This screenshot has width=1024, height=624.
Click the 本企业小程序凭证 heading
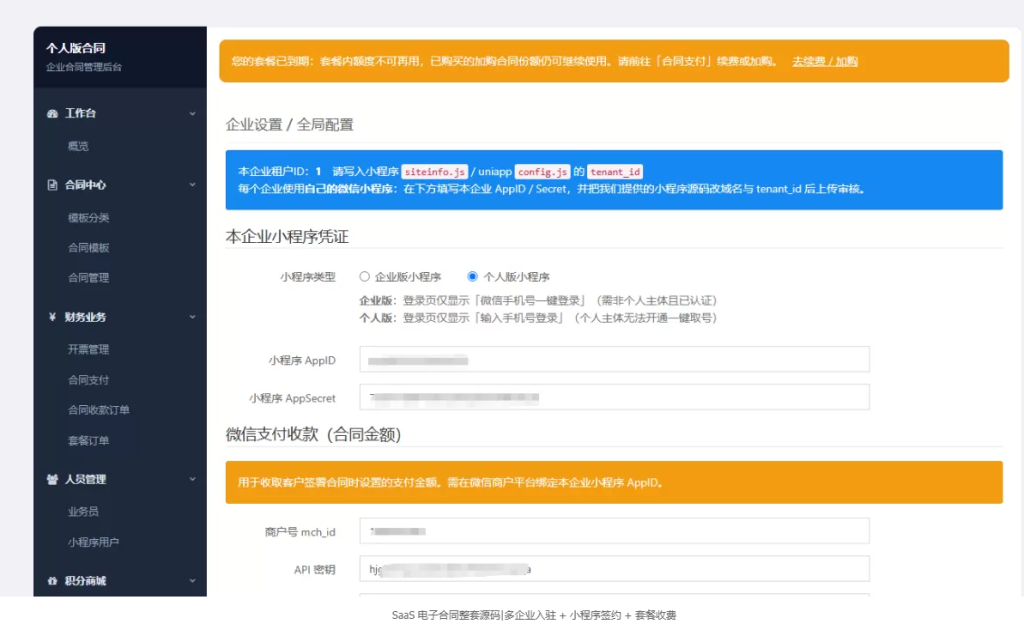point(287,237)
